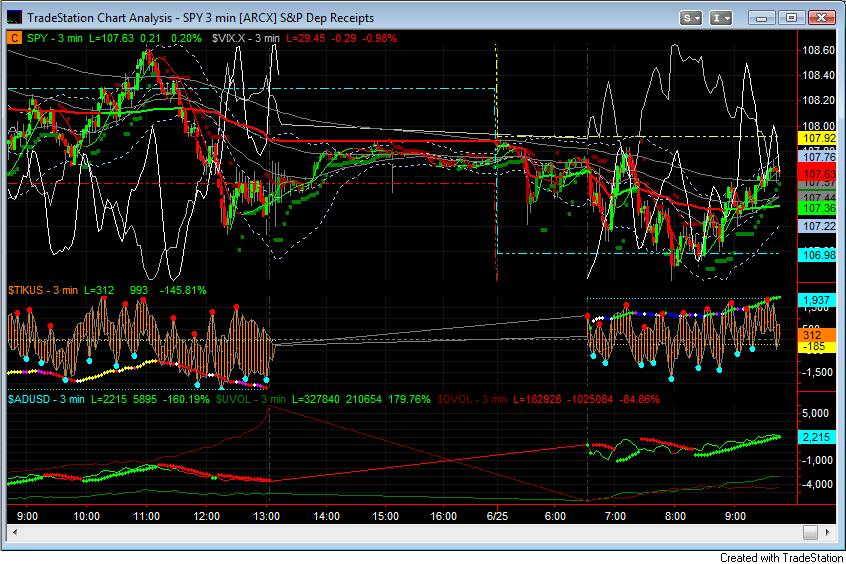Click the horizontal scrollbar thumb
Image resolution: width=846 pixels, height=564 pixels.
(x=810, y=532)
